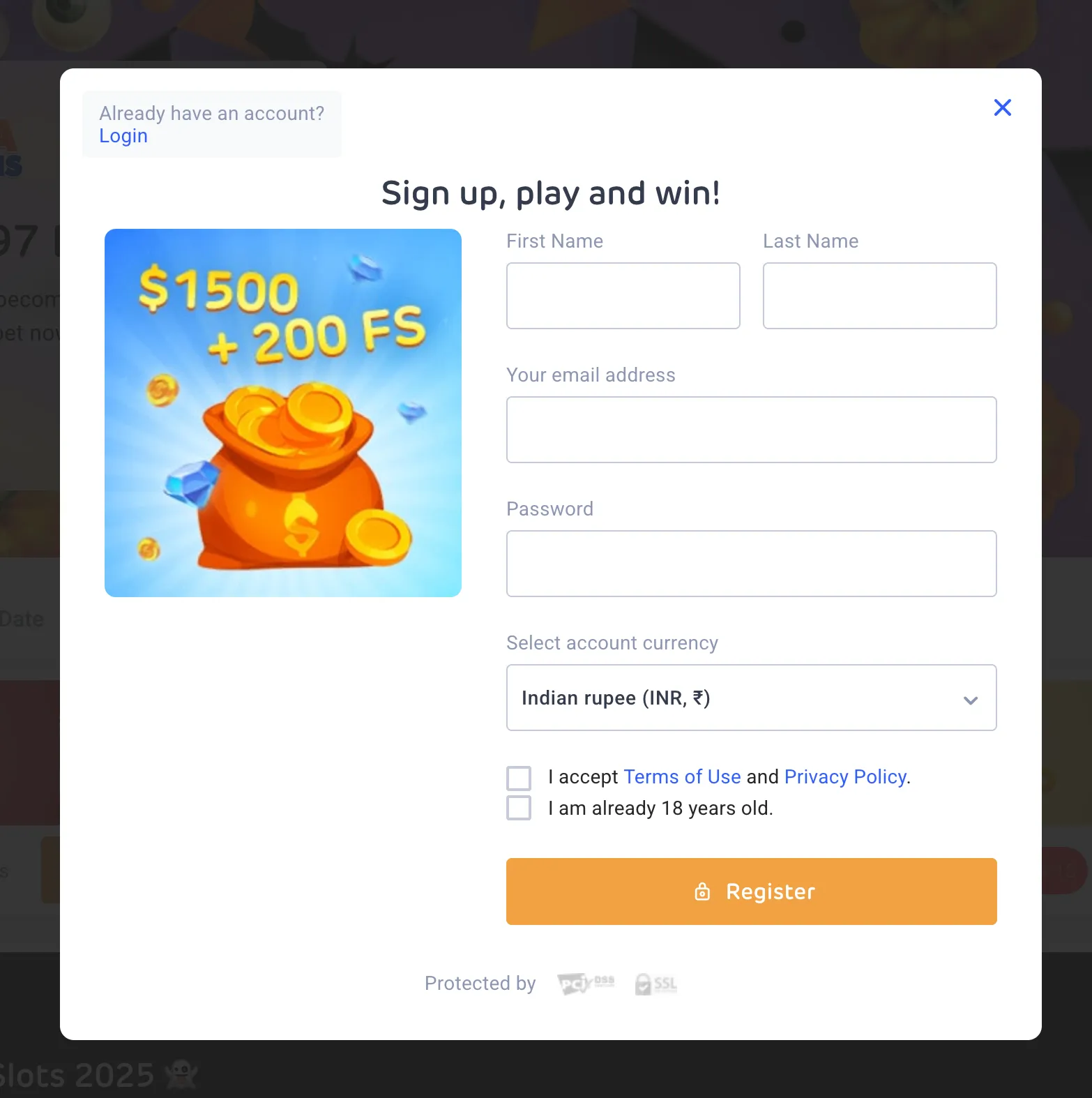The image size is (1092, 1098).
Task: Click into the email address field
Action: point(752,430)
